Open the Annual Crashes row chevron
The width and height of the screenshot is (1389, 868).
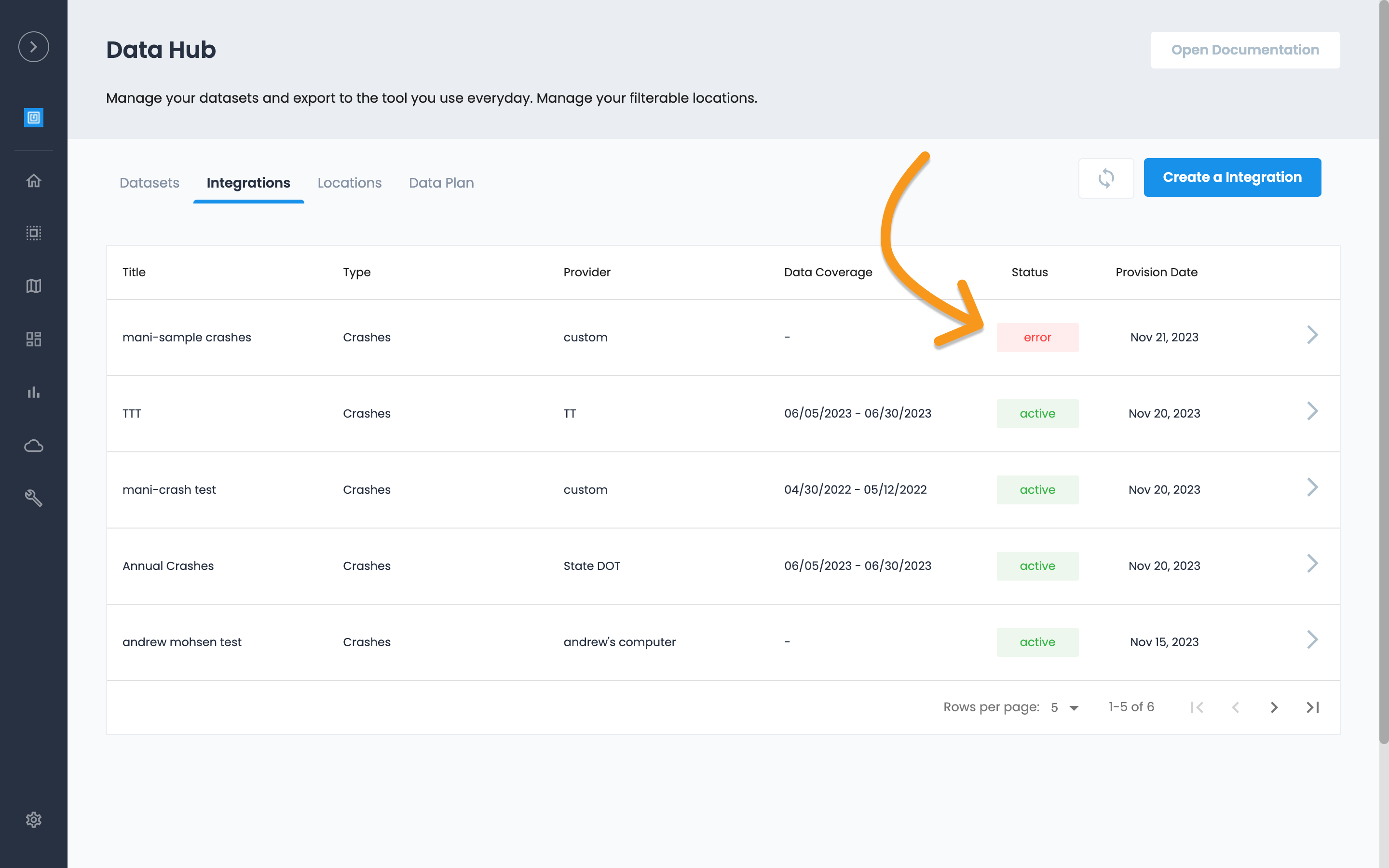[x=1312, y=563]
